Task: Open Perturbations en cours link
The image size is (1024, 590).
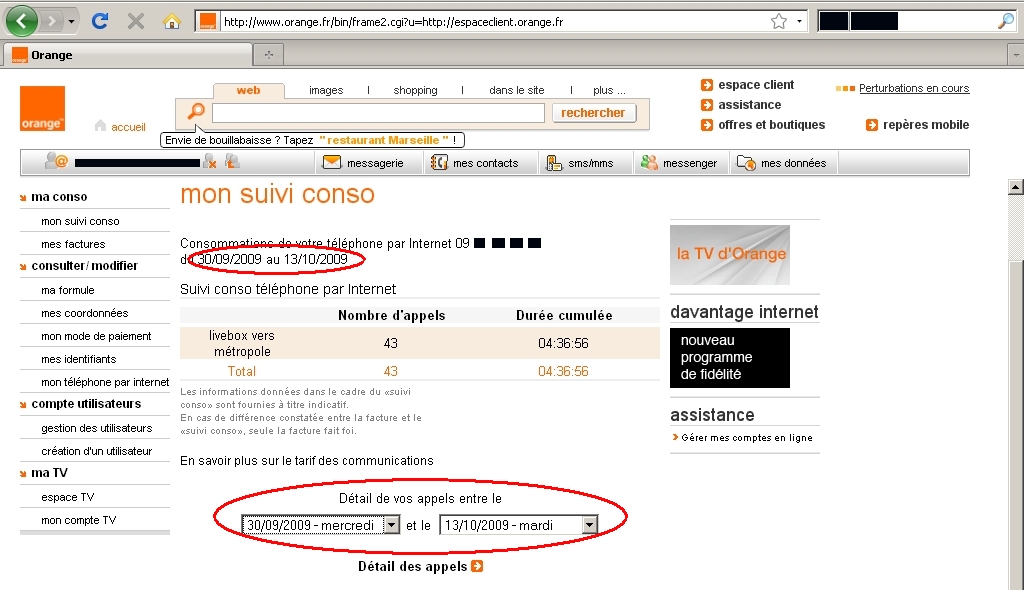Action: tap(914, 88)
